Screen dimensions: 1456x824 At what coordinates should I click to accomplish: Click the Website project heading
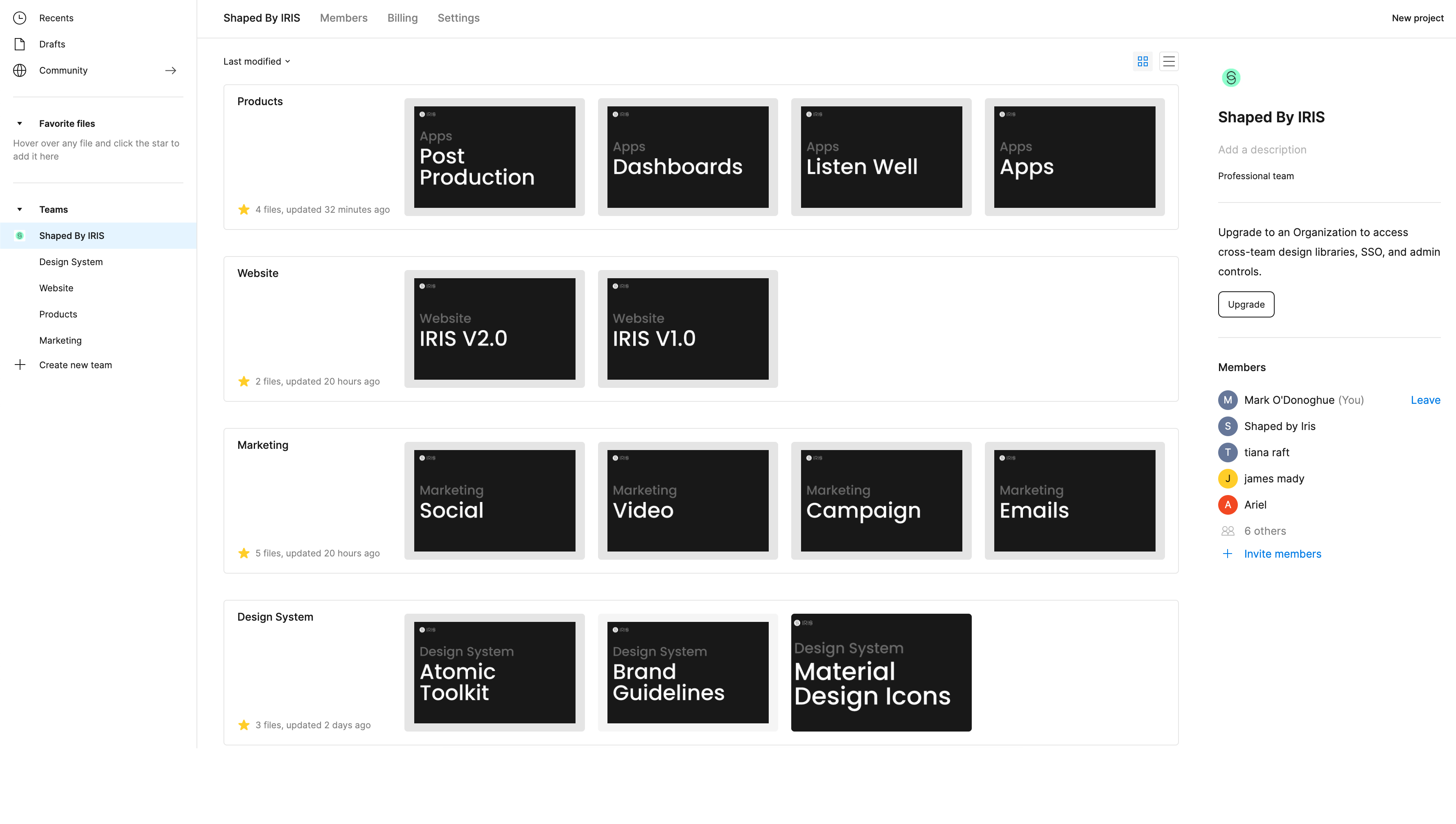click(257, 273)
